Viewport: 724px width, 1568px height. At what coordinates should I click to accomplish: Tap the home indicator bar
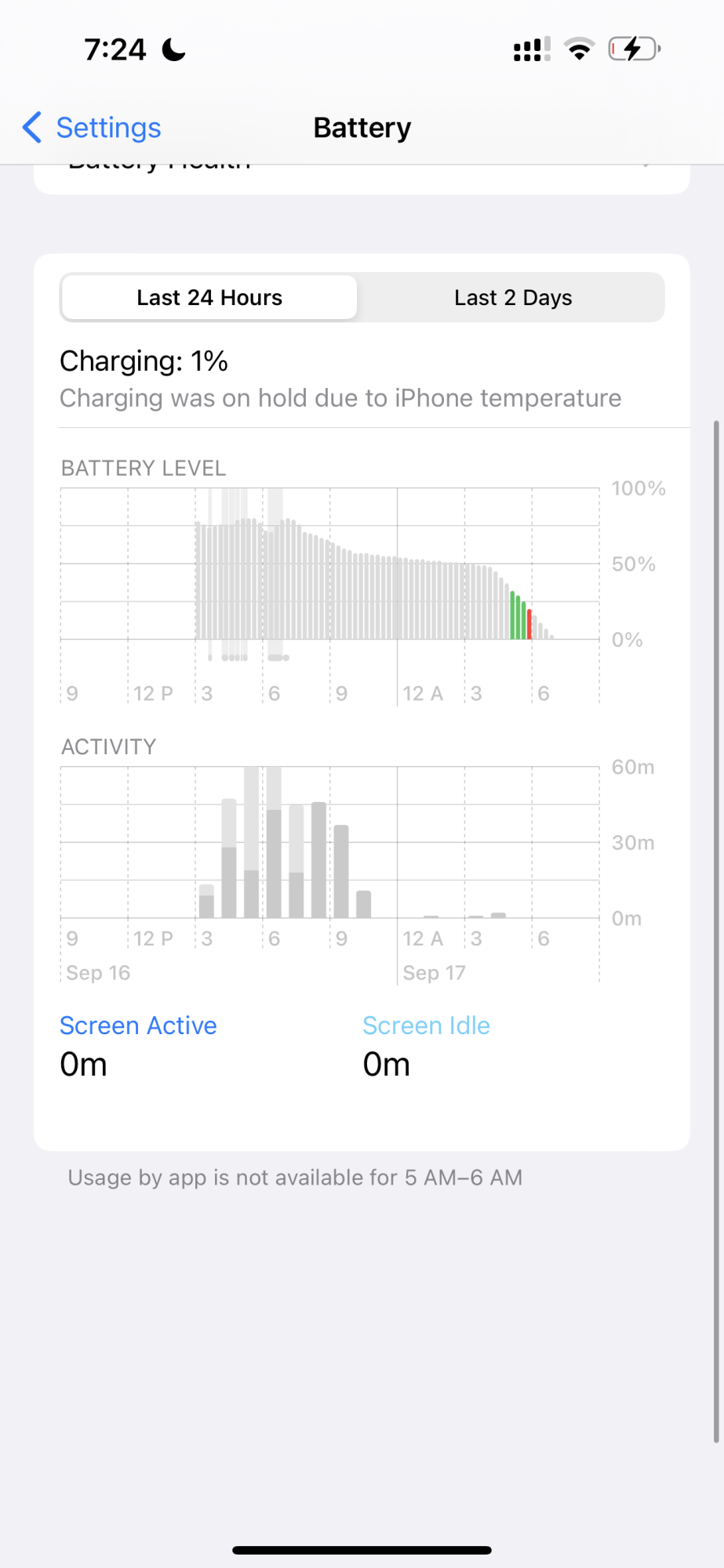coord(362,1550)
